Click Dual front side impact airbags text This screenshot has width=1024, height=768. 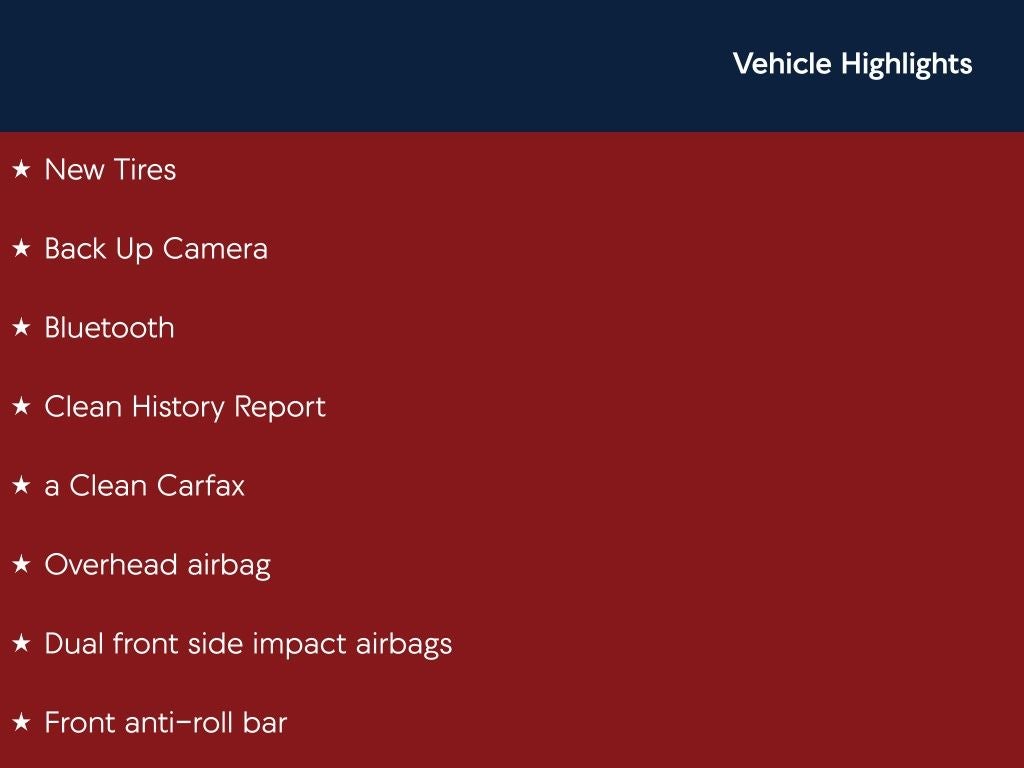point(248,644)
